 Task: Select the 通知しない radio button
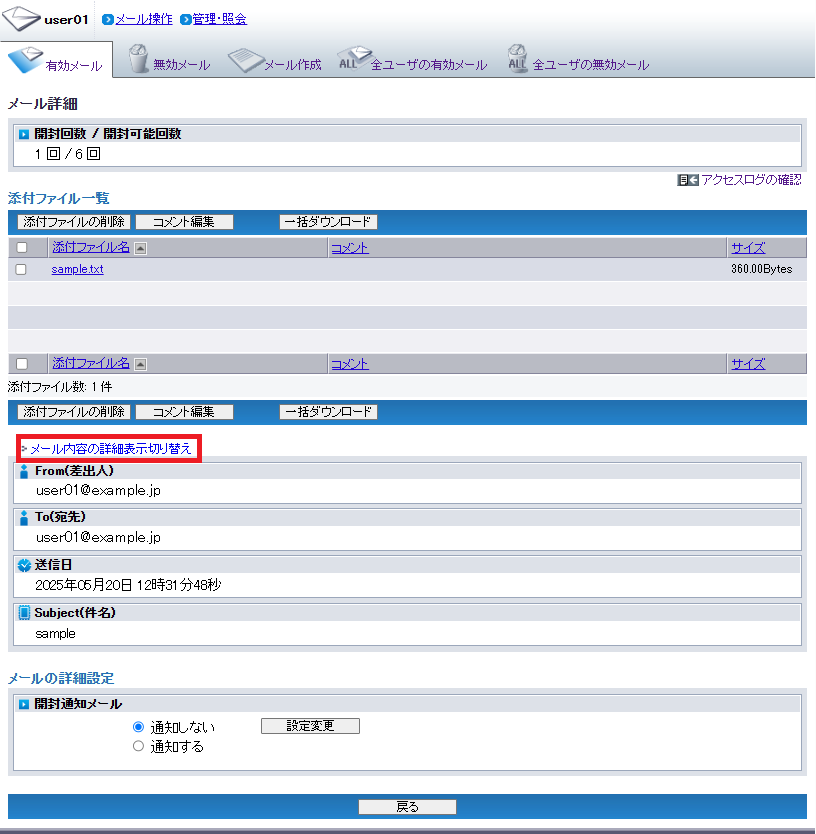point(138,727)
